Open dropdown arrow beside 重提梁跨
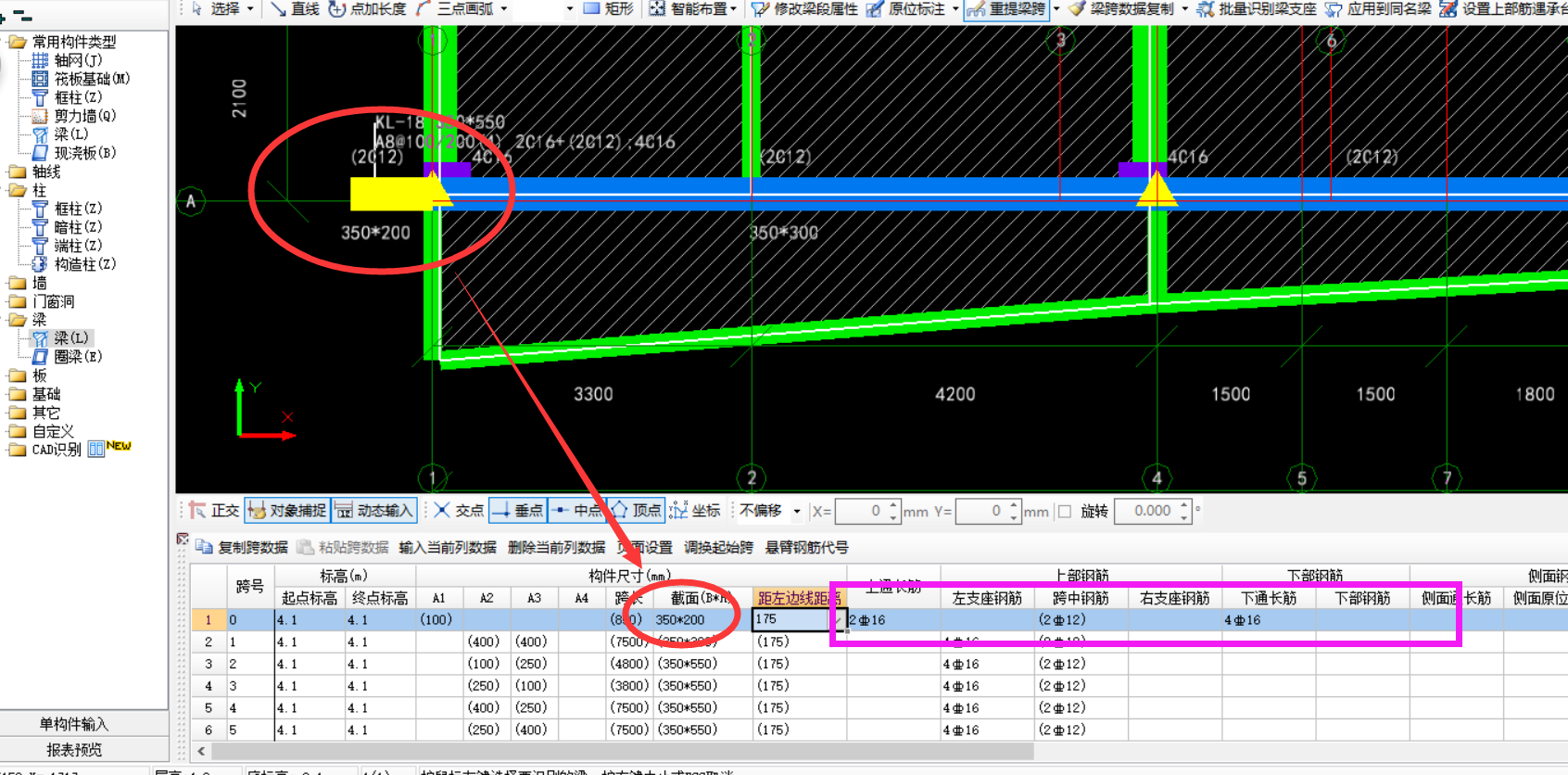 click(x=1056, y=8)
